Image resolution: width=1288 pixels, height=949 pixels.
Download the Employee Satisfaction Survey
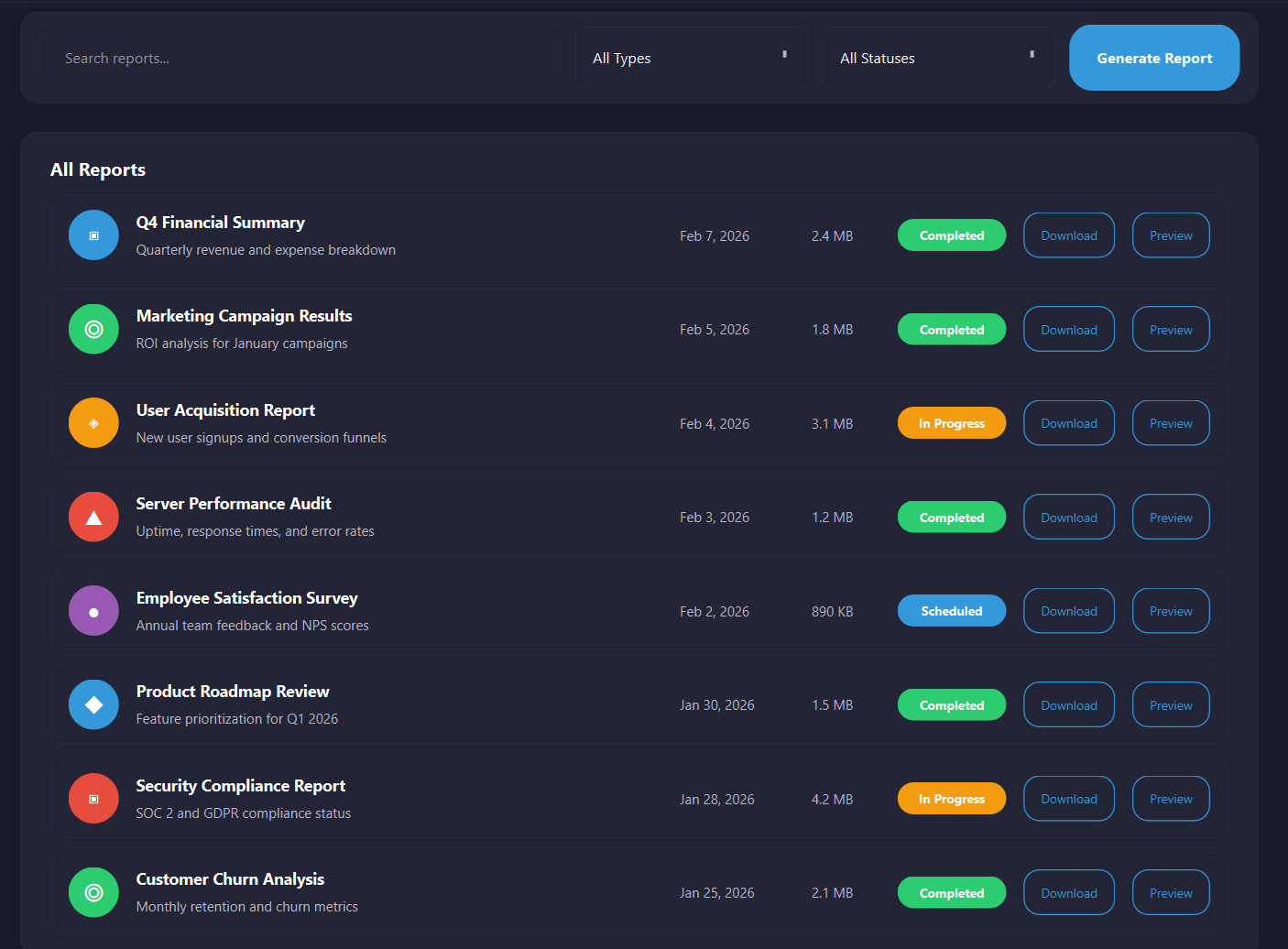(x=1068, y=610)
